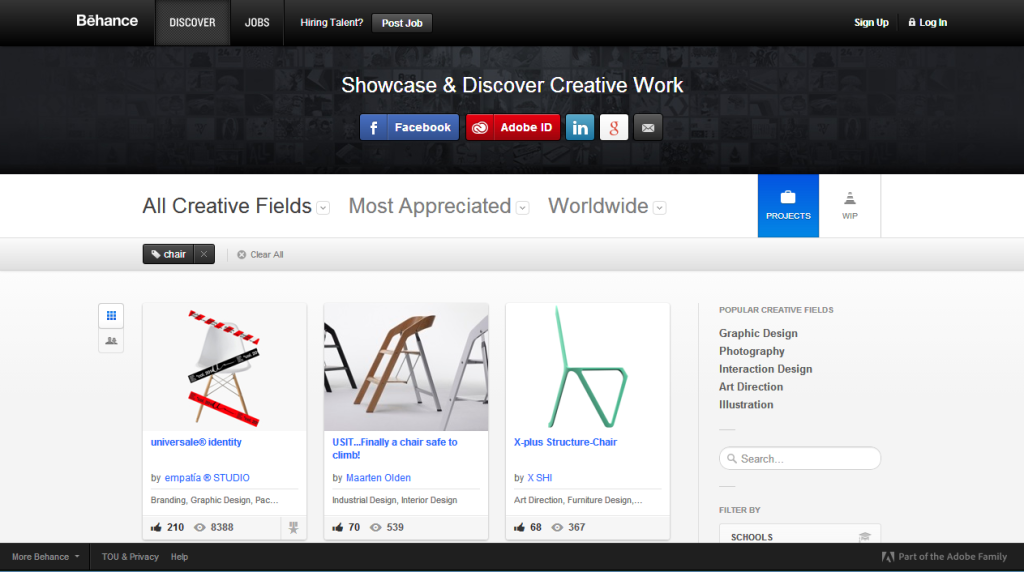Click thumbs-up icon on X-plus card
1024x572 pixels.
(x=519, y=527)
